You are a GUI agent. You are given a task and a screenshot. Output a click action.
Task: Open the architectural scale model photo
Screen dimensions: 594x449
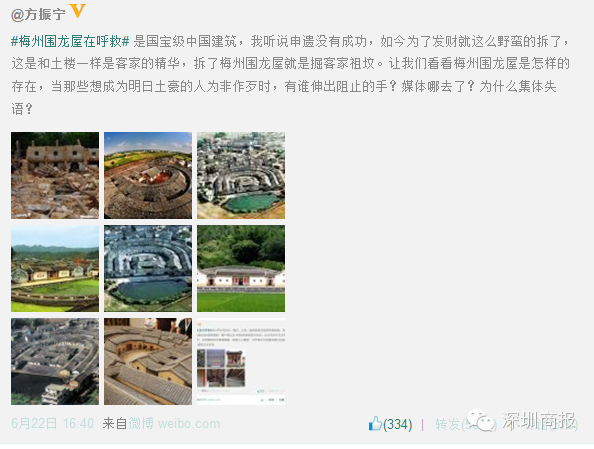pos(148,361)
